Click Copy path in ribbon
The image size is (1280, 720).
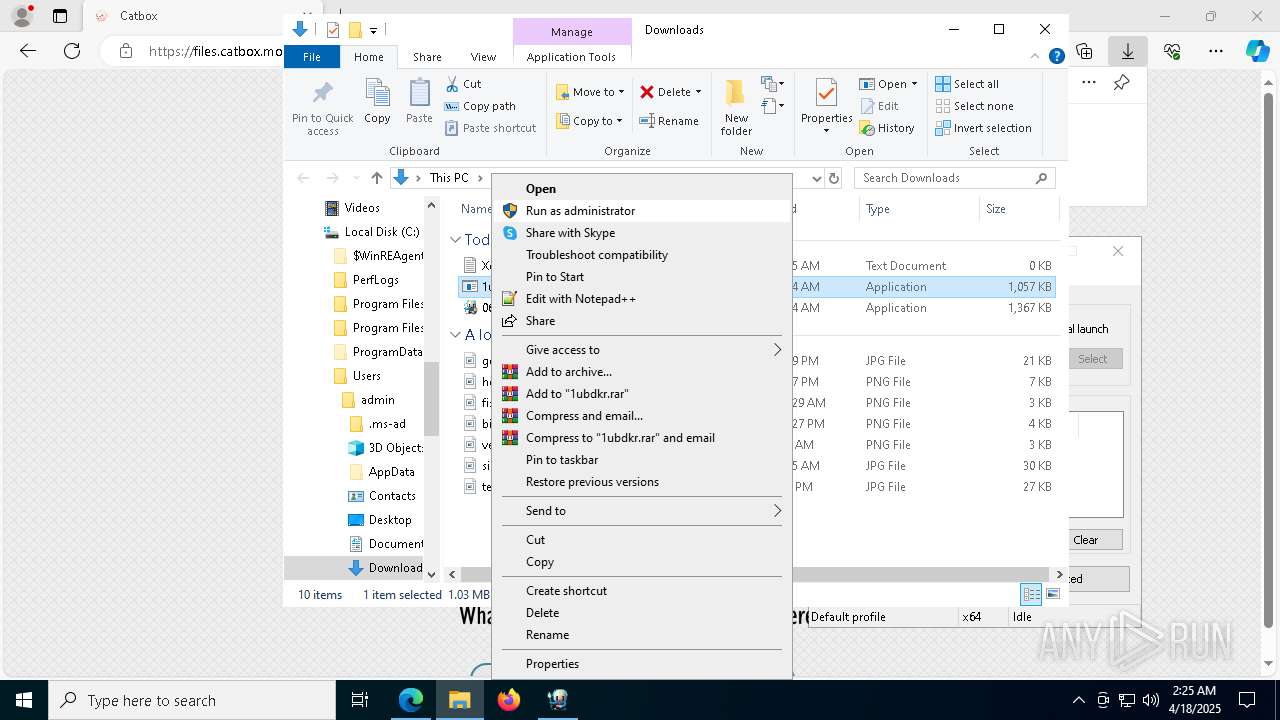click(480, 106)
